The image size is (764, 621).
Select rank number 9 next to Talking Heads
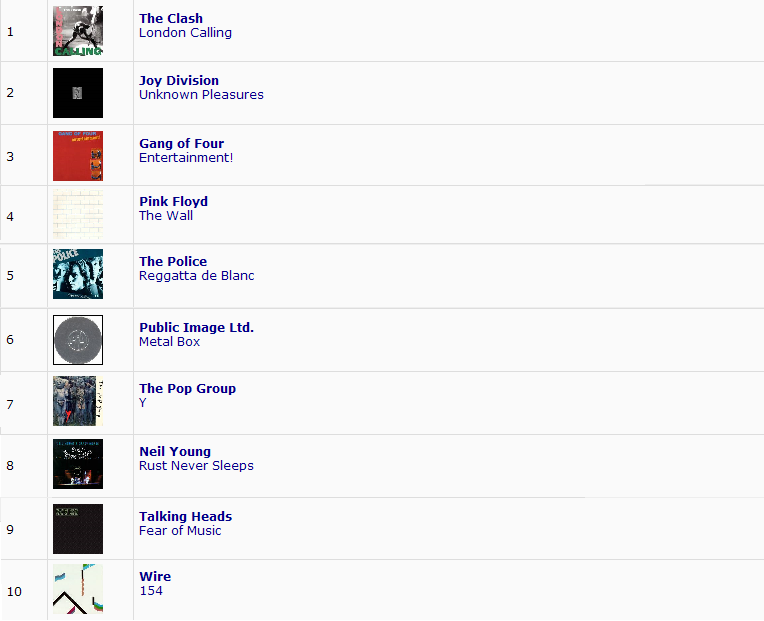(10, 529)
